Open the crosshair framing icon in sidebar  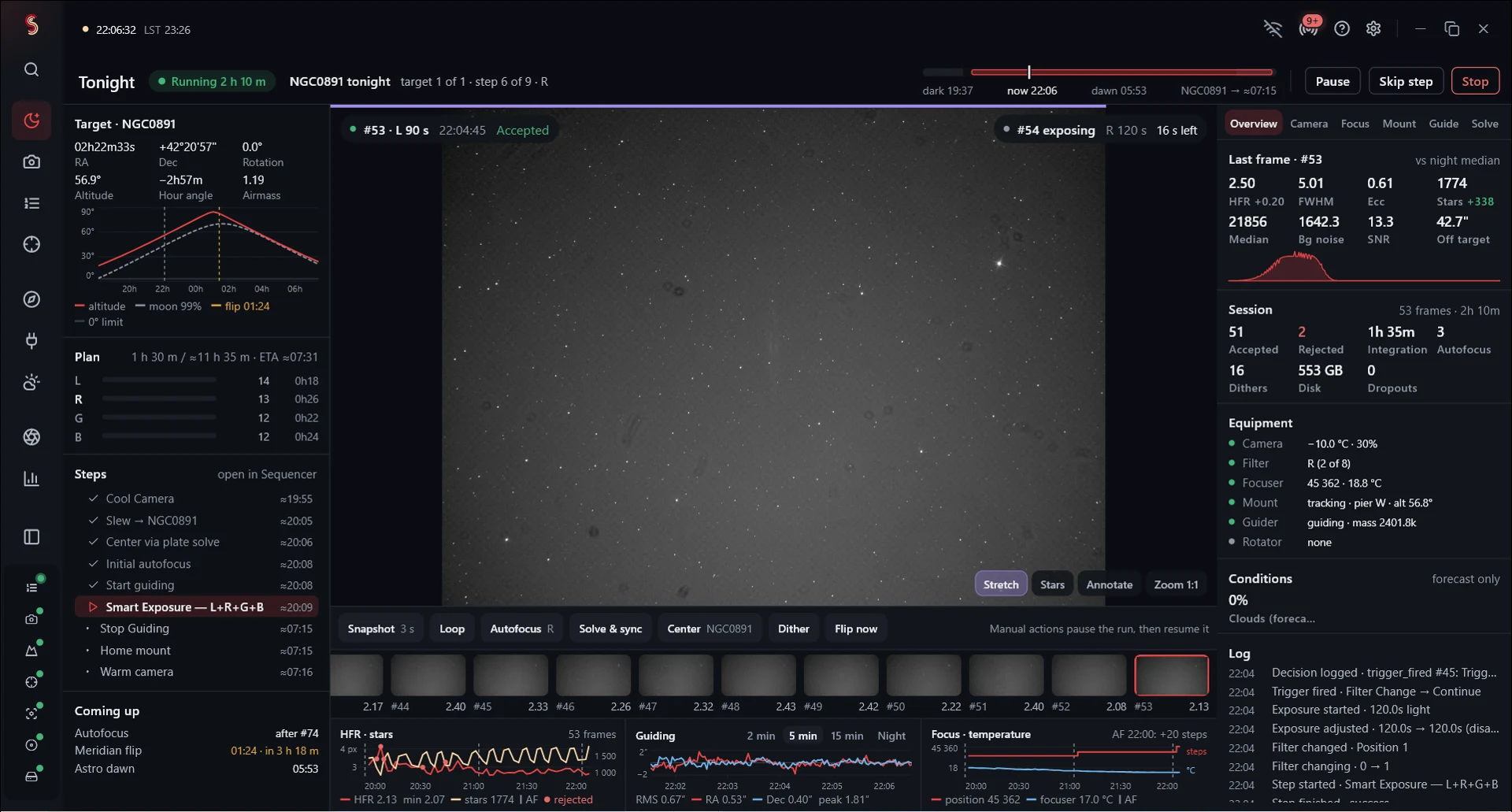tap(31, 244)
